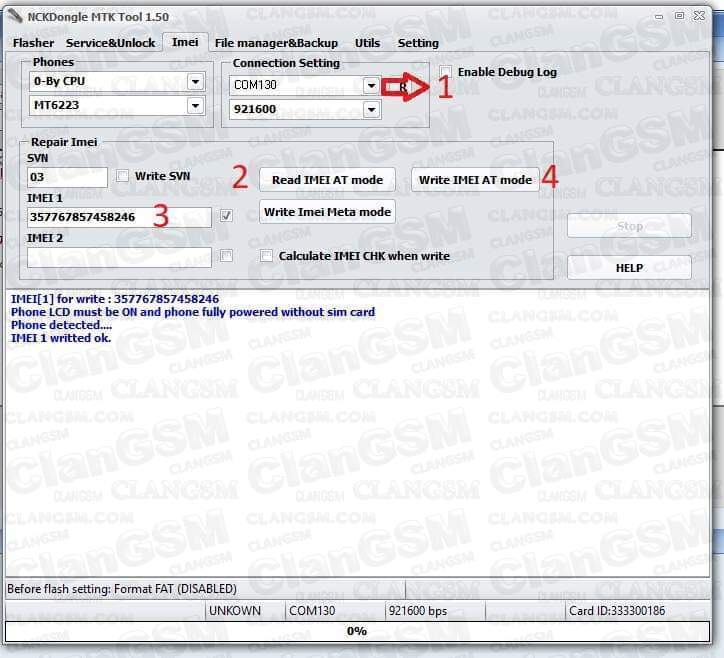Click Write Imei Meta mode button
Screen dimensions: 724x658
(327, 212)
